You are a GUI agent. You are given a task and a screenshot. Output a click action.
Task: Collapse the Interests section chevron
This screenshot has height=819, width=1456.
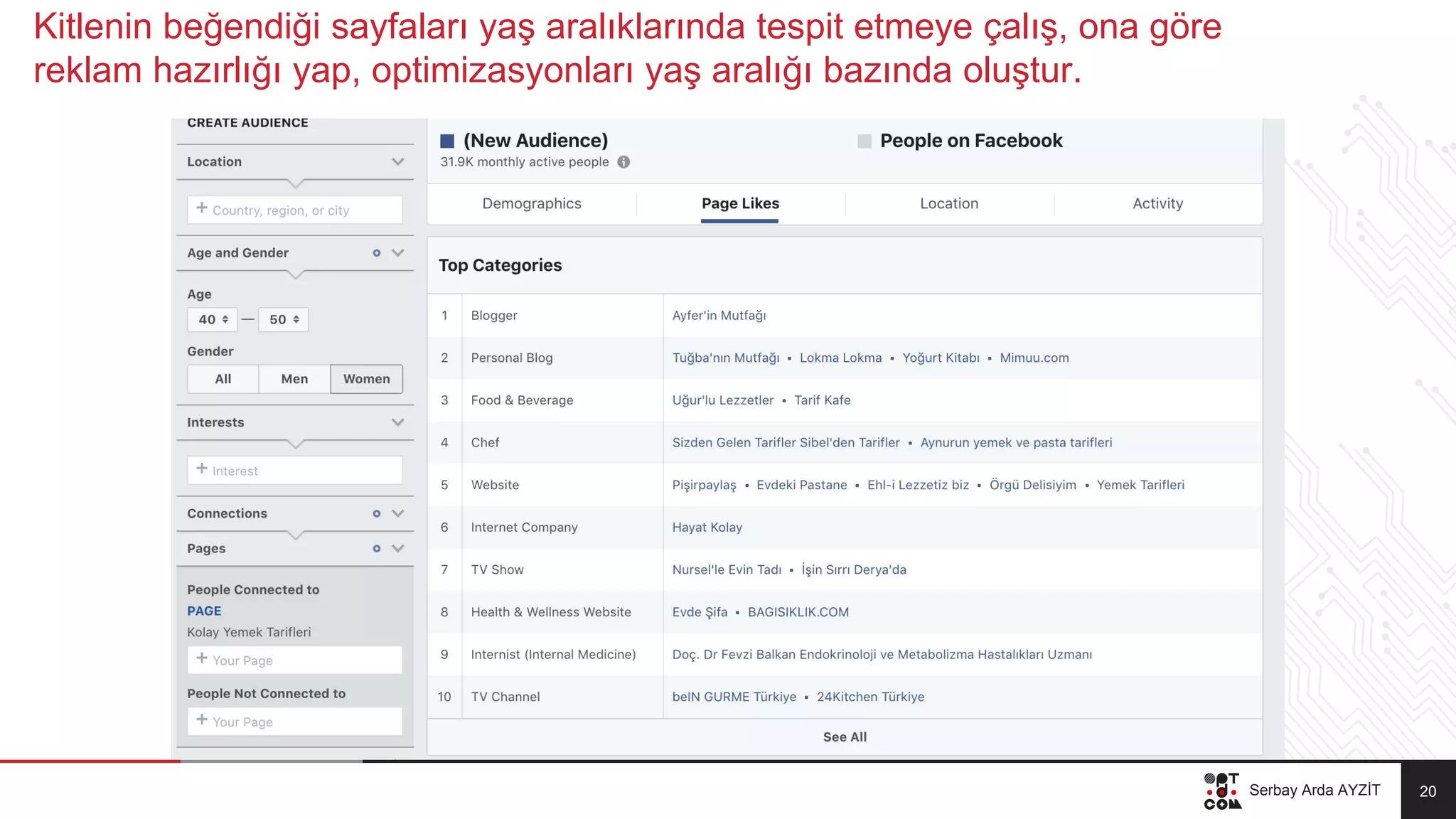(x=398, y=422)
